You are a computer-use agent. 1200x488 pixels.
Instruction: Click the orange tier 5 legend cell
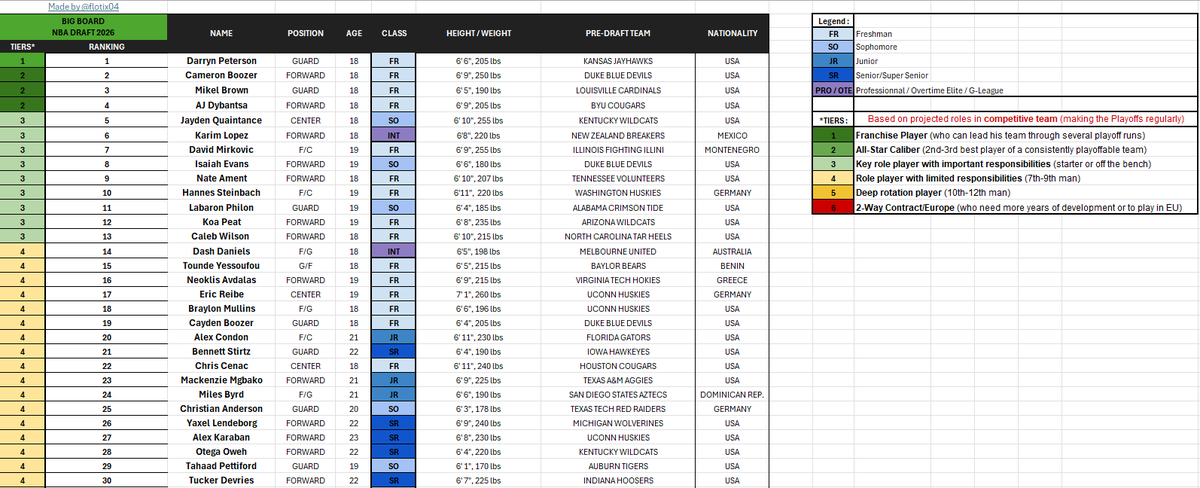[831, 192]
